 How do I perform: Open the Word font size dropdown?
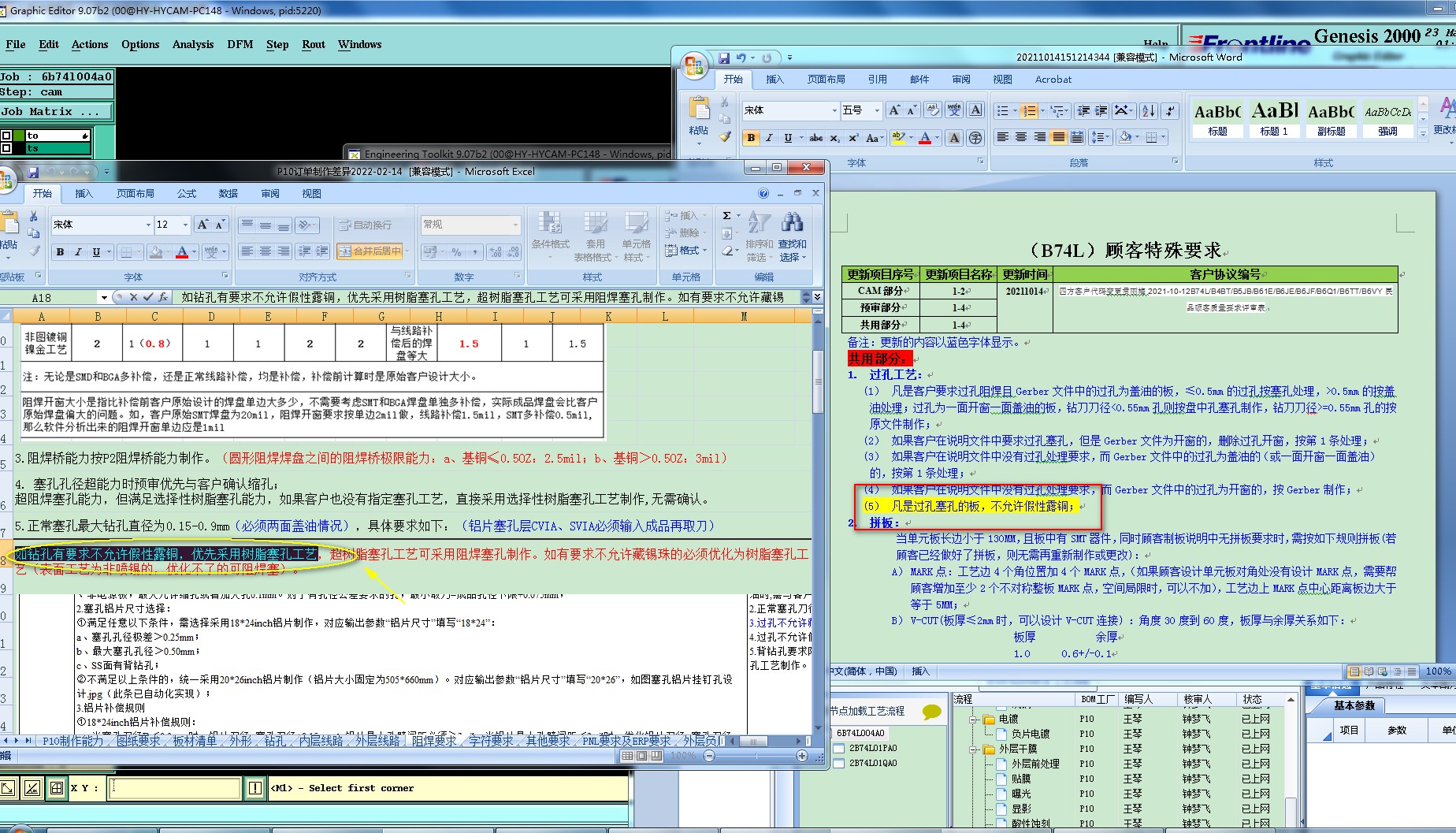coord(876,110)
